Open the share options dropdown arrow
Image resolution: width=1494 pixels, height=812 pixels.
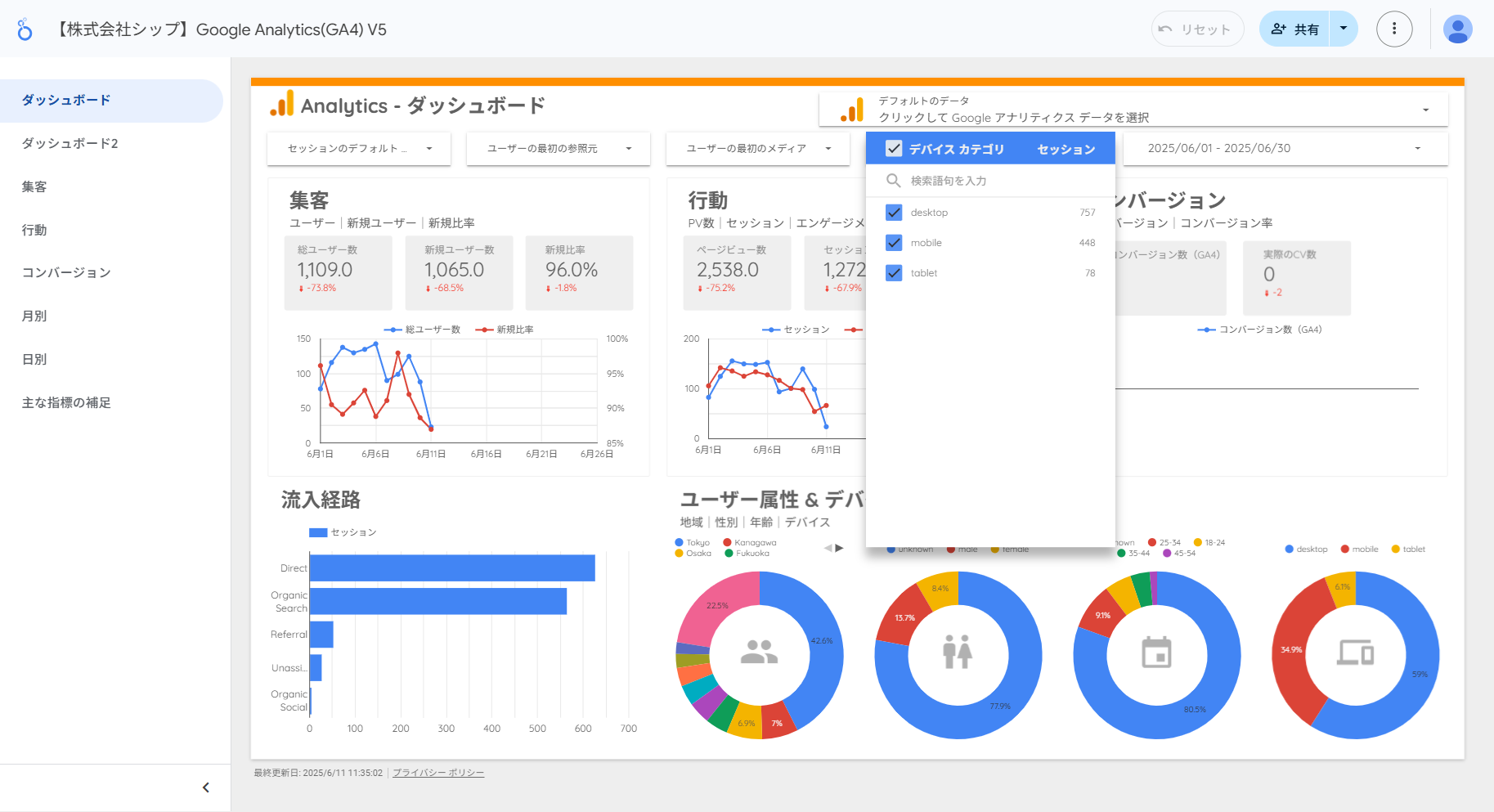(x=1344, y=29)
